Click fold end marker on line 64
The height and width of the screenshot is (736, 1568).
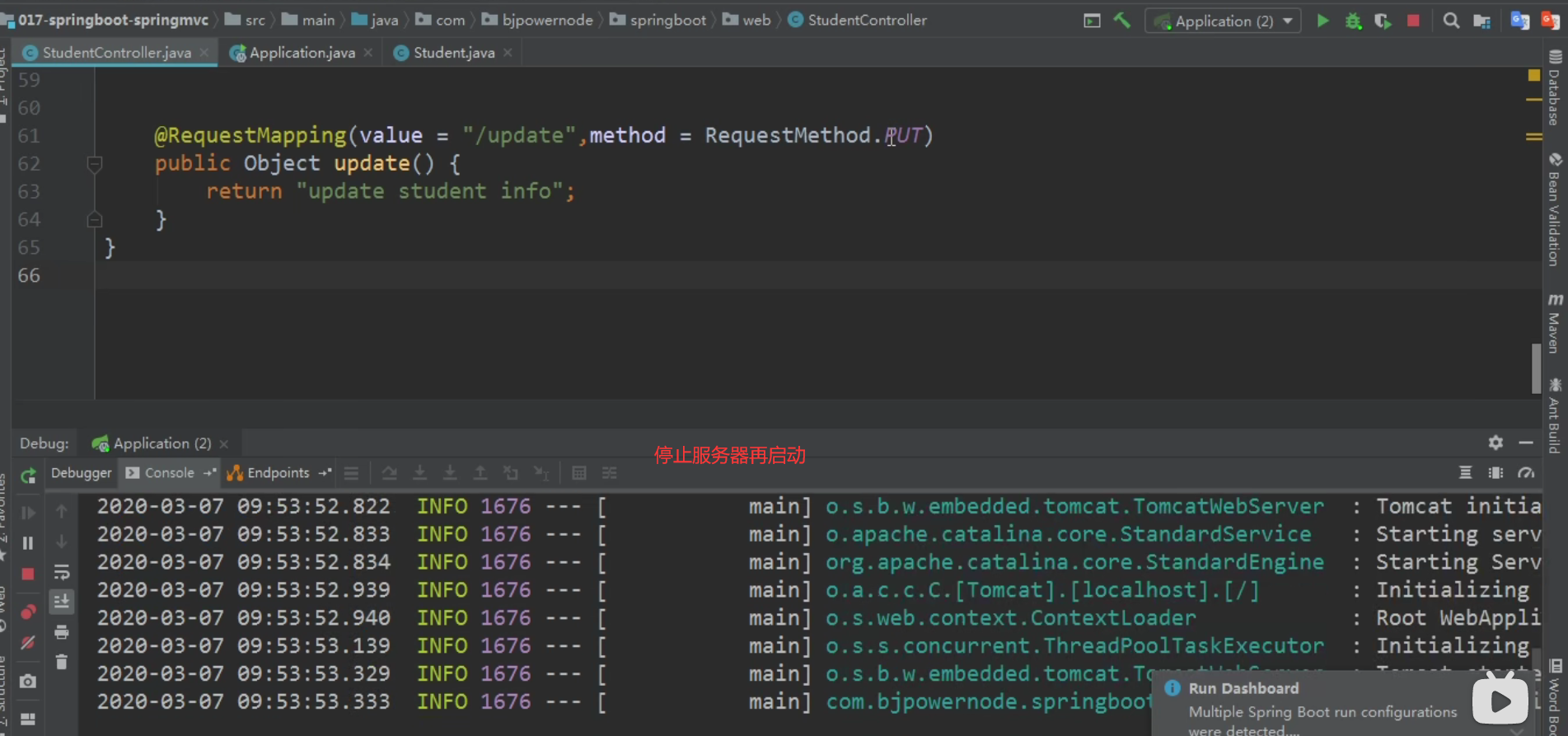pos(95,219)
